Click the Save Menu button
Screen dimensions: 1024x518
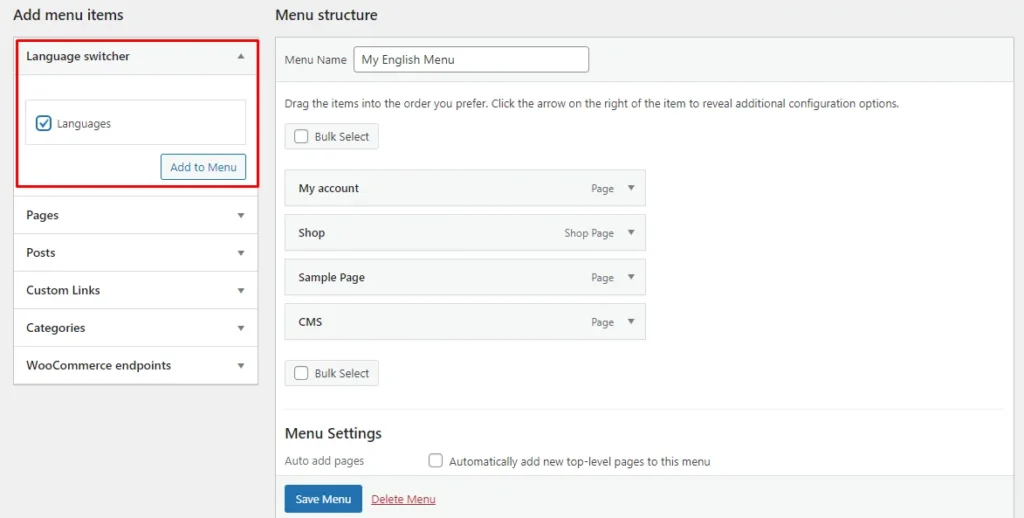pyautogui.click(x=323, y=499)
